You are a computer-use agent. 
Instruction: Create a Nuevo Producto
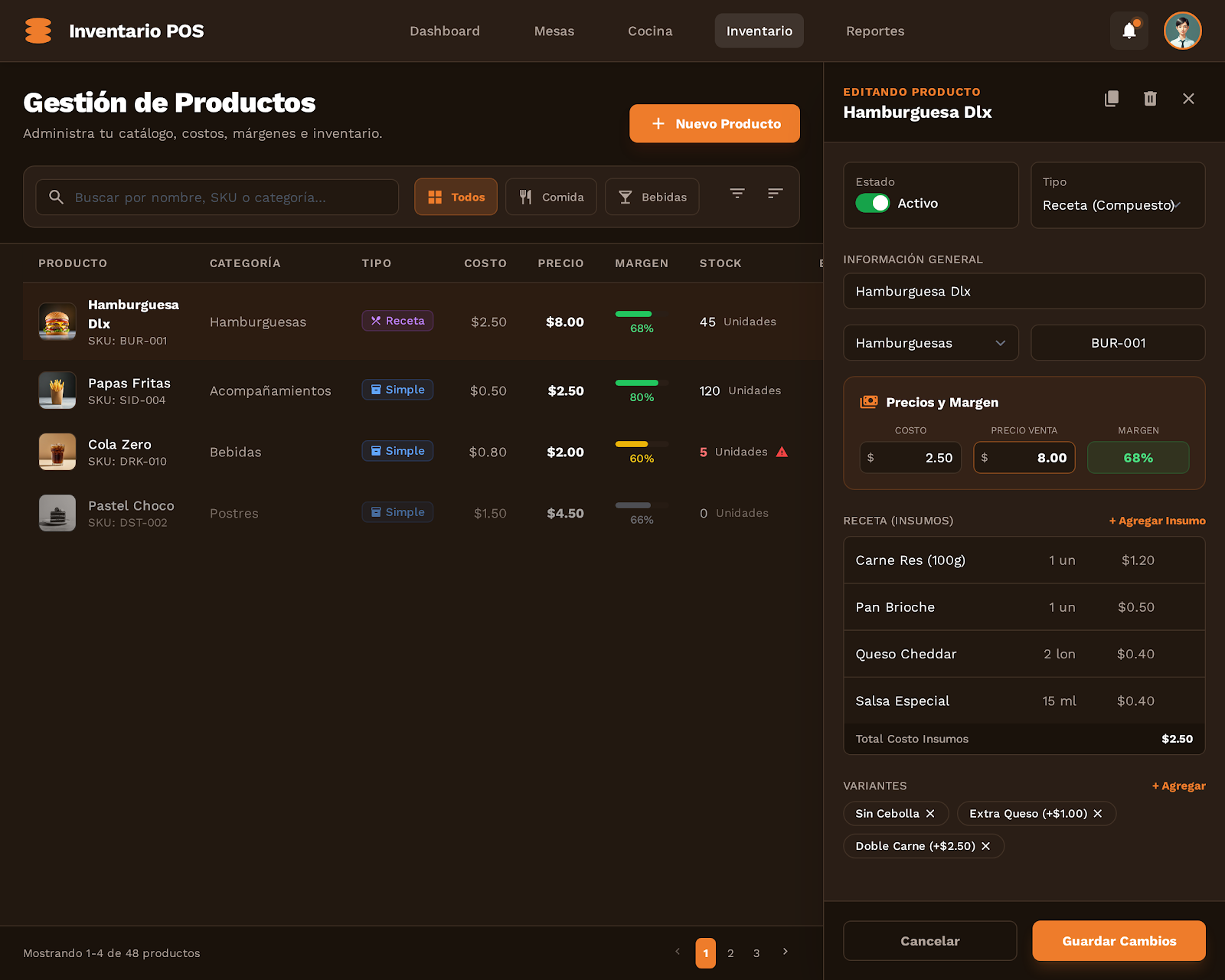click(x=714, y=123)
